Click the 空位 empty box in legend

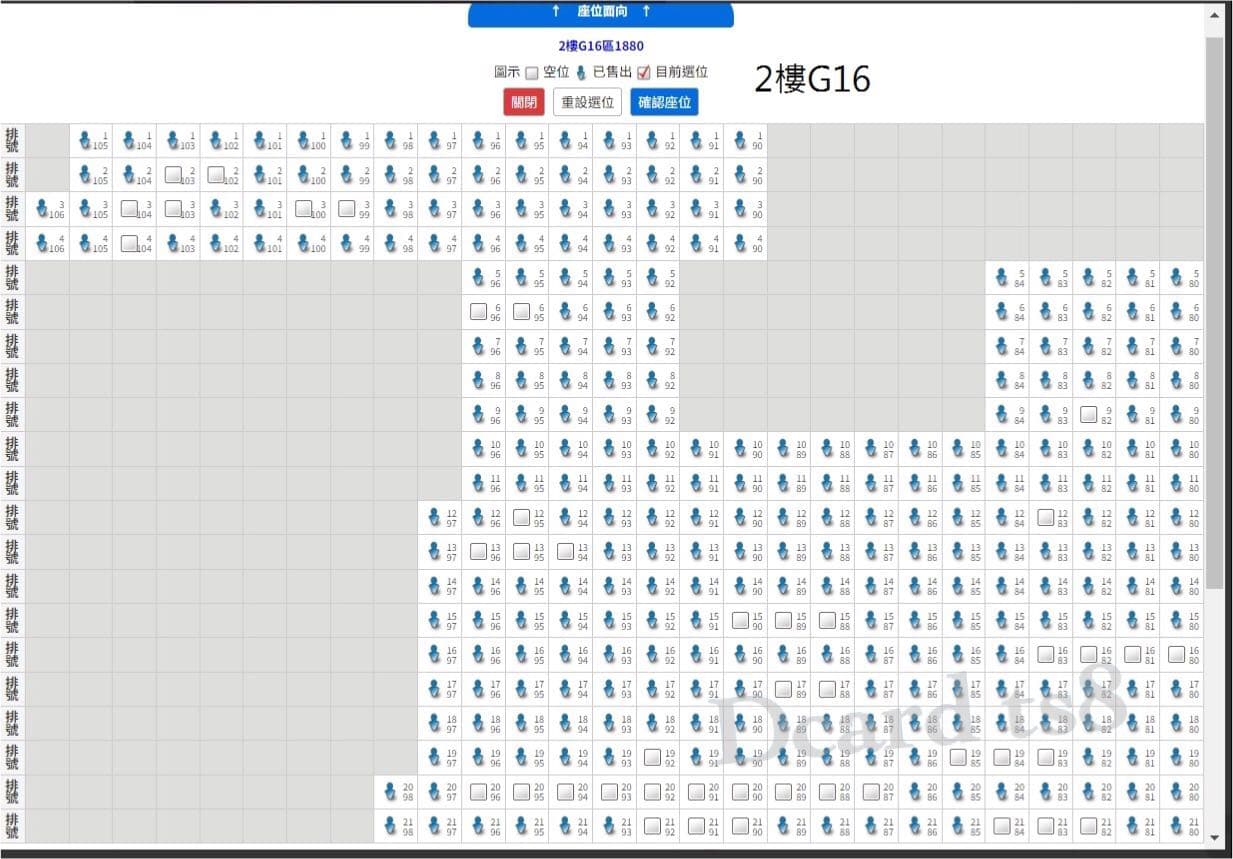(x=532, y=72)
